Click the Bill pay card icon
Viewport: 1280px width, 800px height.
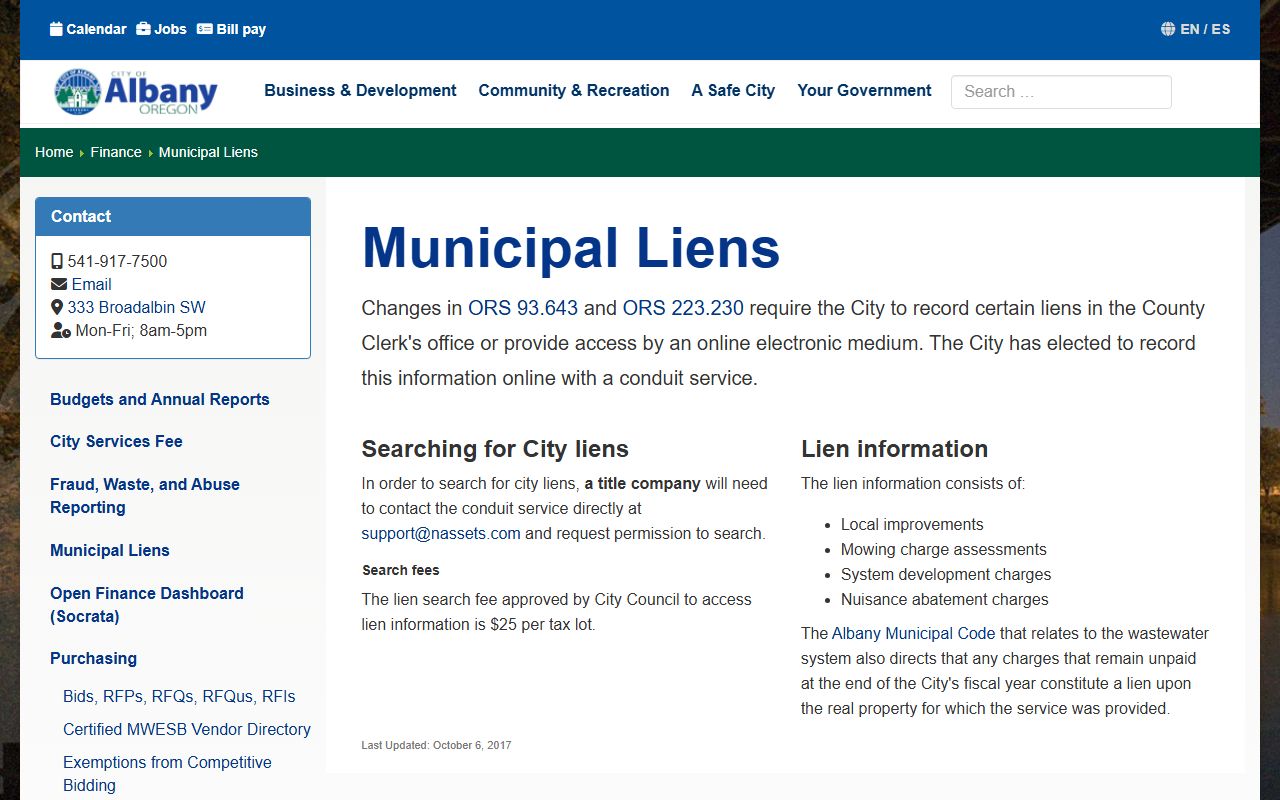click(205, 29)
